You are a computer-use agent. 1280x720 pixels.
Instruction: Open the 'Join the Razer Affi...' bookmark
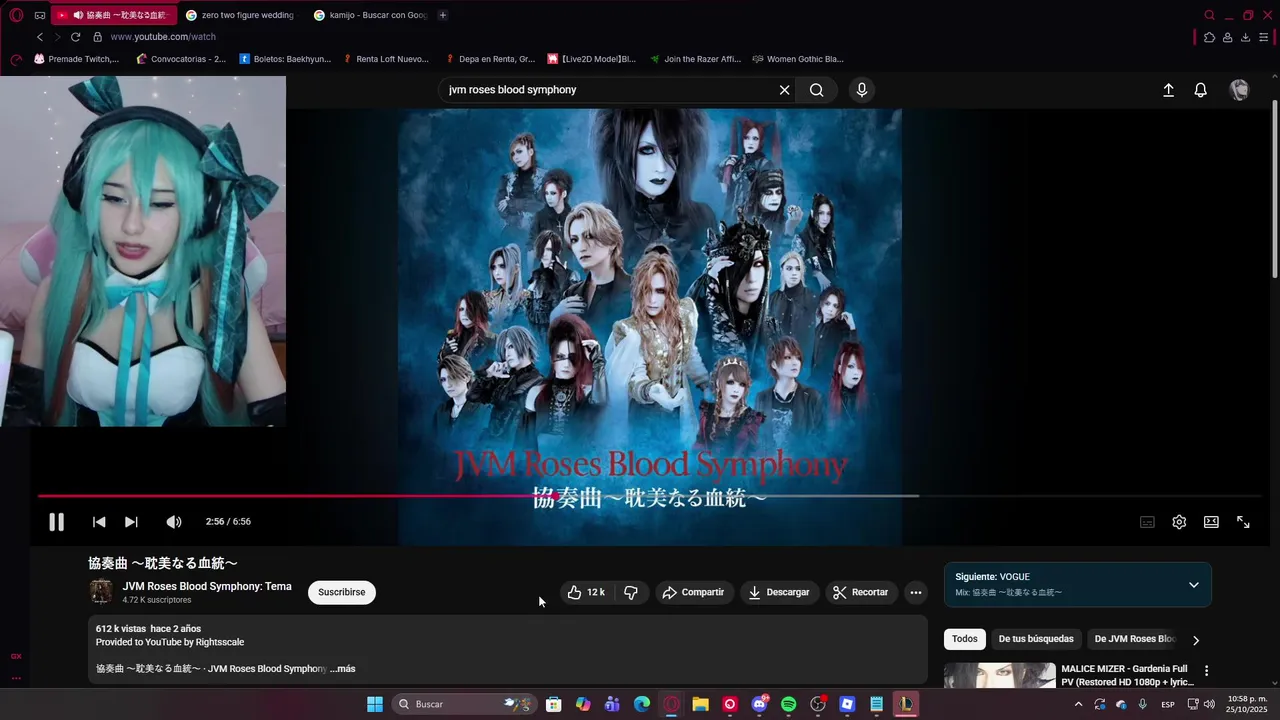(x=695, y=59)
